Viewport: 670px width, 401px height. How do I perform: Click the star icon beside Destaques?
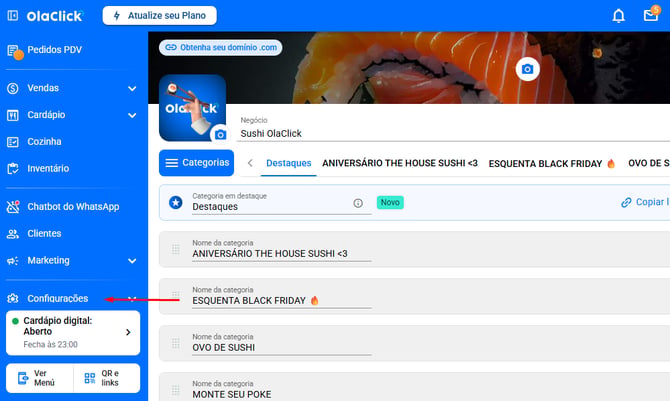click(176, 202)
